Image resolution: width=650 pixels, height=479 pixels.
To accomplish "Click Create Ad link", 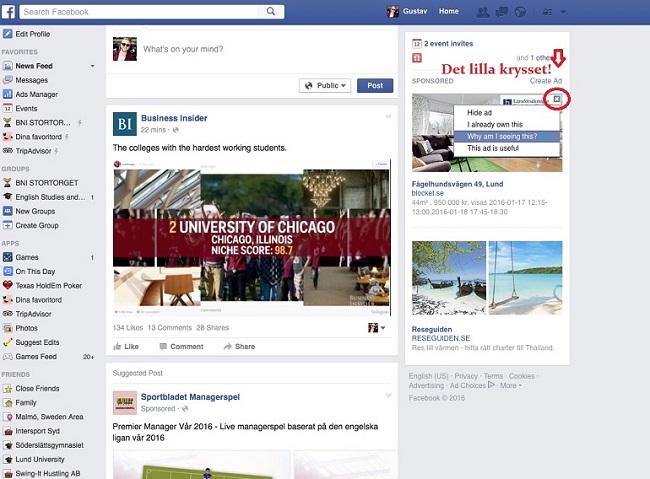I will [x=546, y=81].
